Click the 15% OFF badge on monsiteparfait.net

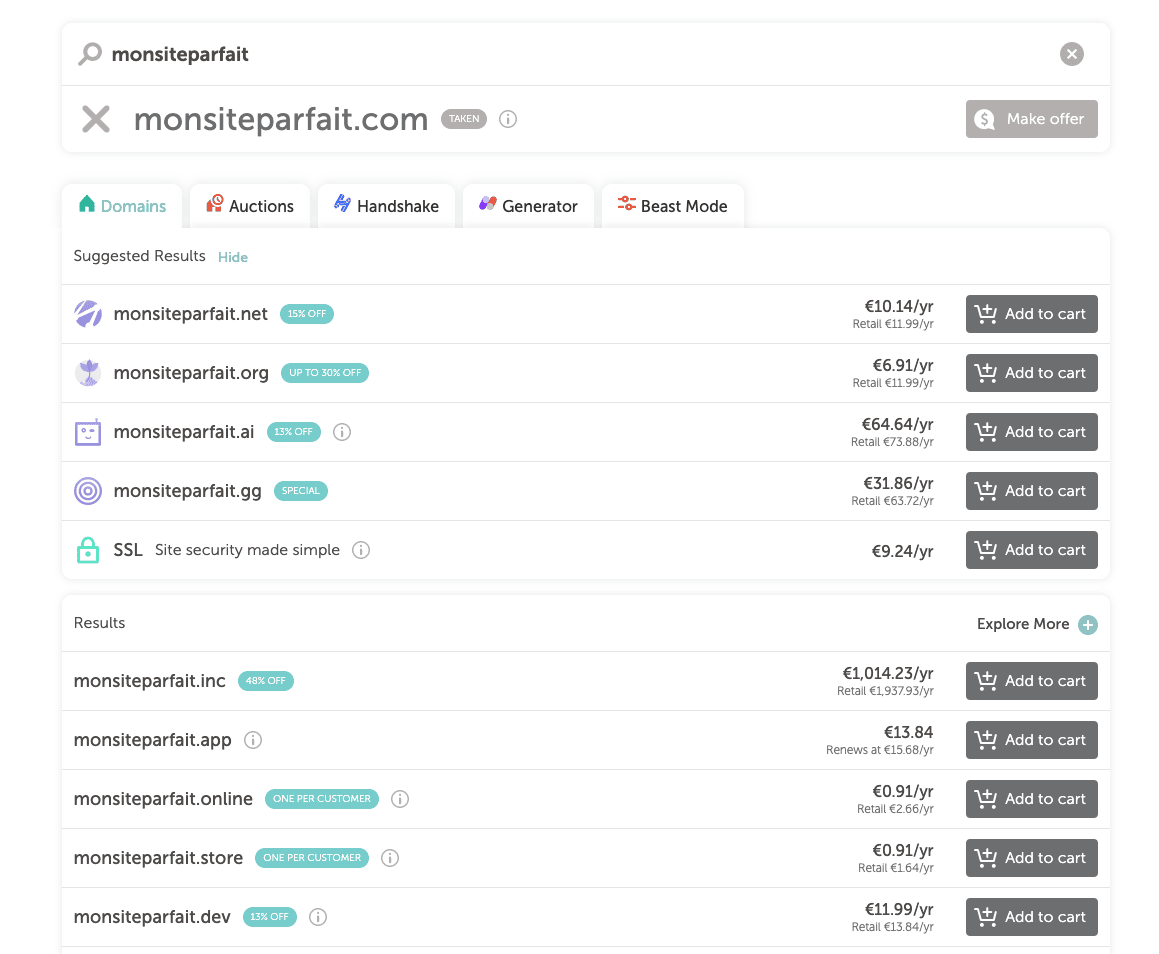point(307,314)
